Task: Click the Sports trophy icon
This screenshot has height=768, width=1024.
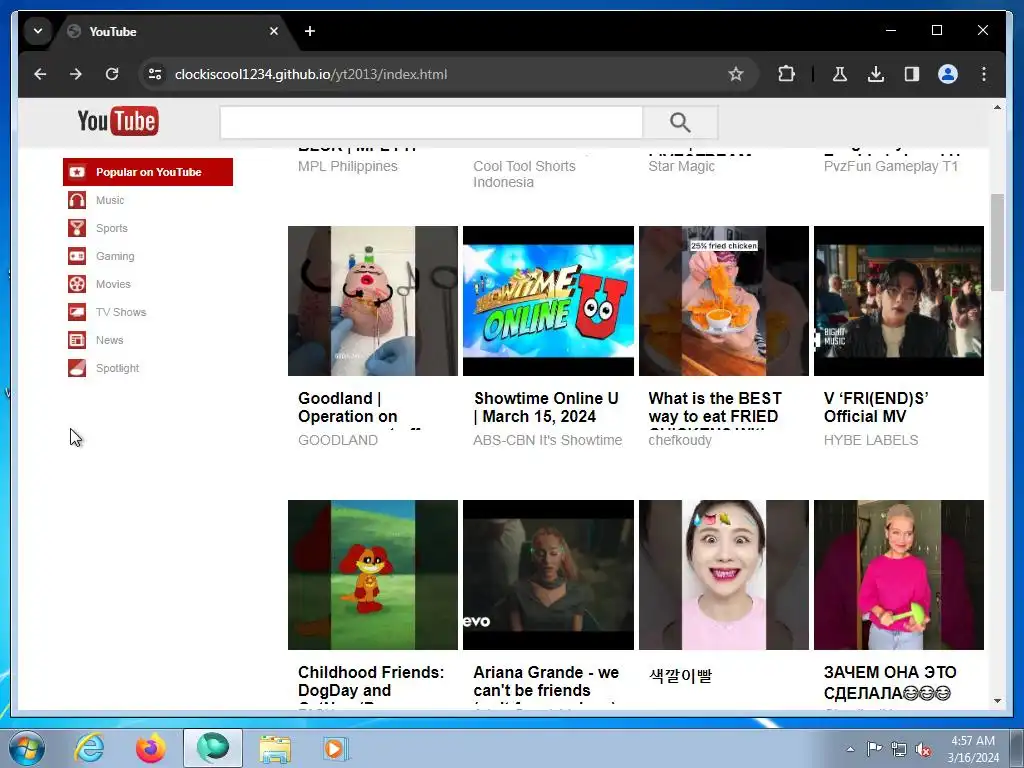Action: [x=77, y=228]
